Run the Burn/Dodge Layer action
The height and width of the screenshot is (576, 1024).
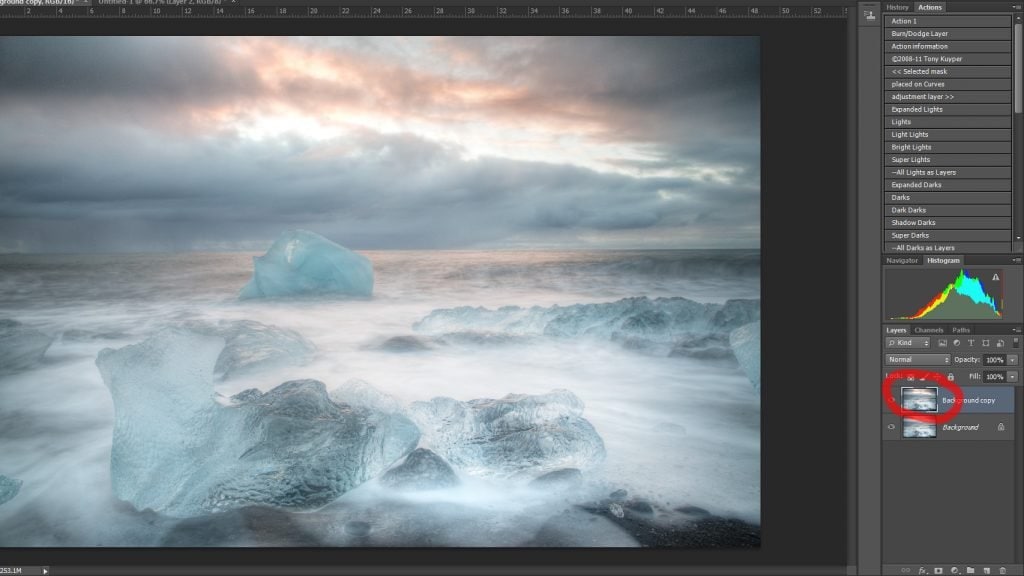coord(947,33)
